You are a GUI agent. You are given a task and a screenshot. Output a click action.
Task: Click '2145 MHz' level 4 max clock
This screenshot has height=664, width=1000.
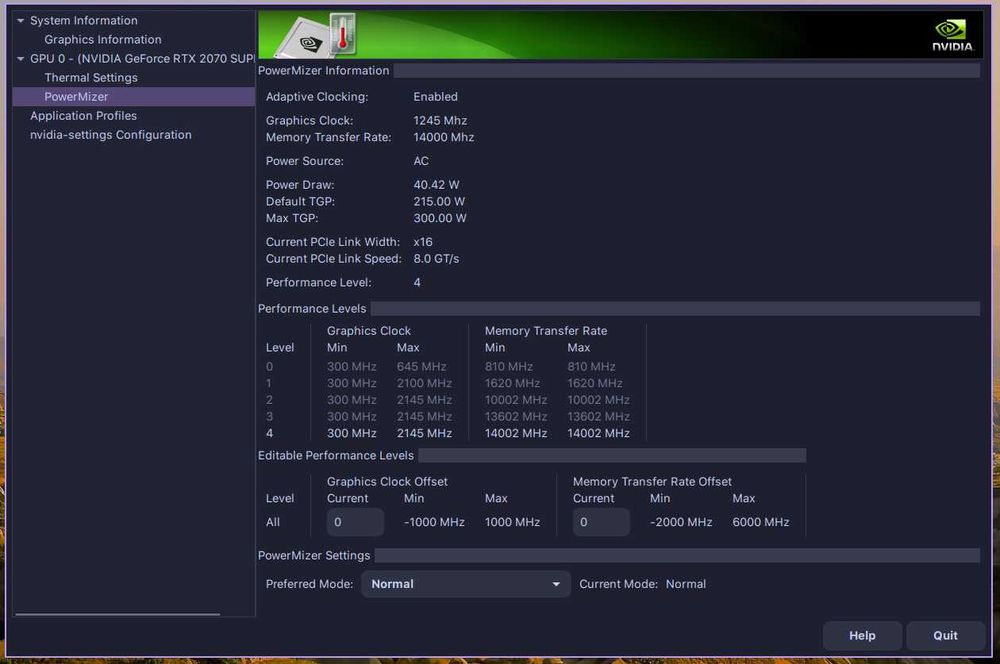click(x=424, y=433)
